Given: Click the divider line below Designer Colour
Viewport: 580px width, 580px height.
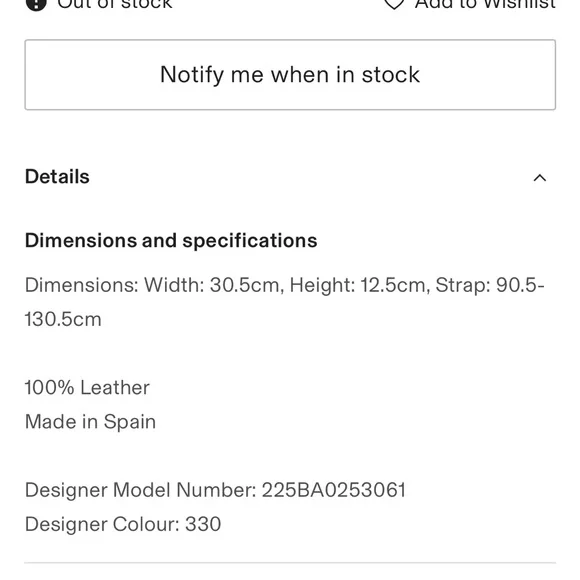Looking at the screenshot, I should (x=290, y=563).
